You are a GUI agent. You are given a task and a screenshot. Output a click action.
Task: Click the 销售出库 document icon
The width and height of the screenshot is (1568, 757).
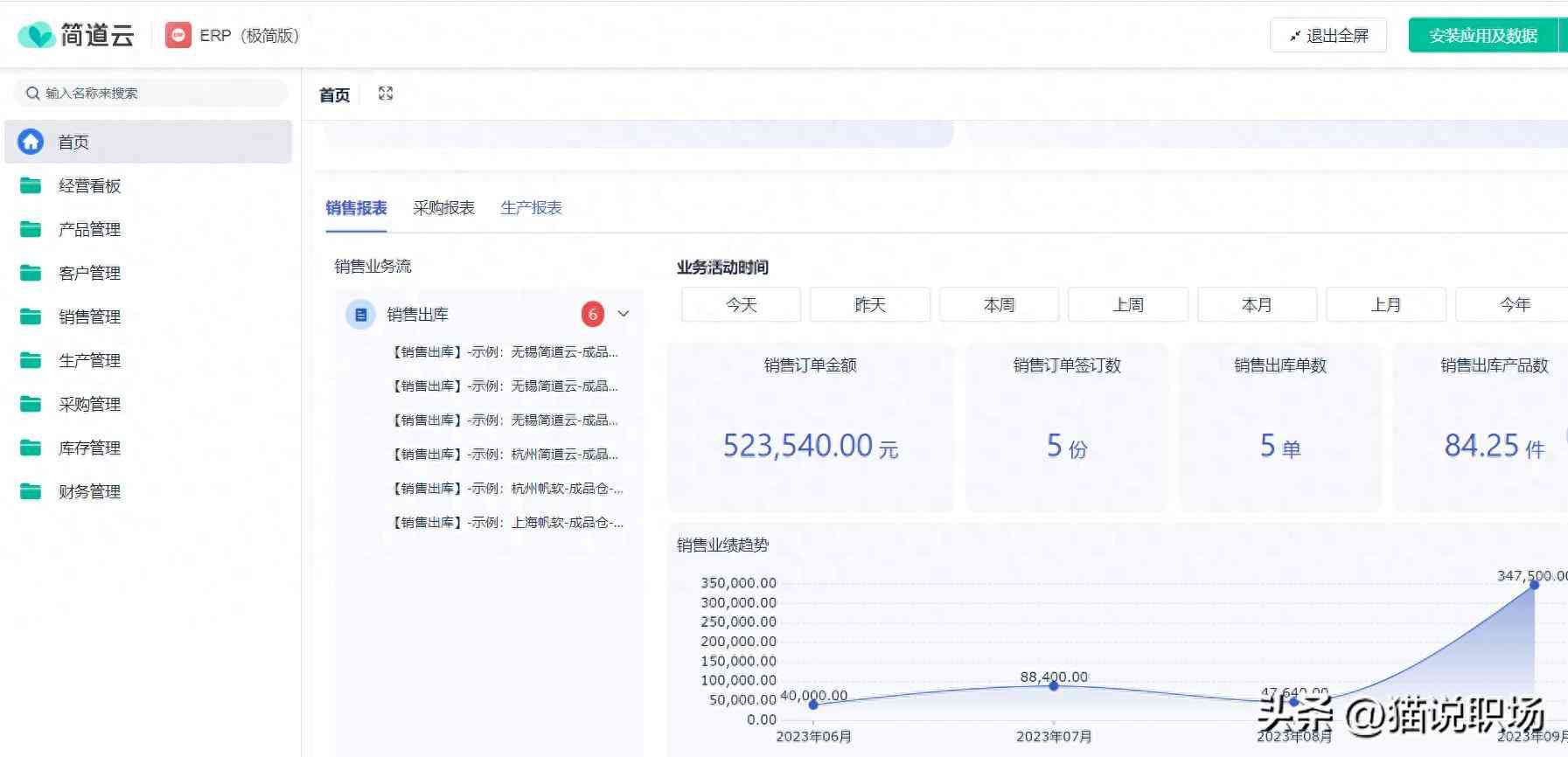(x=360, y=315)
